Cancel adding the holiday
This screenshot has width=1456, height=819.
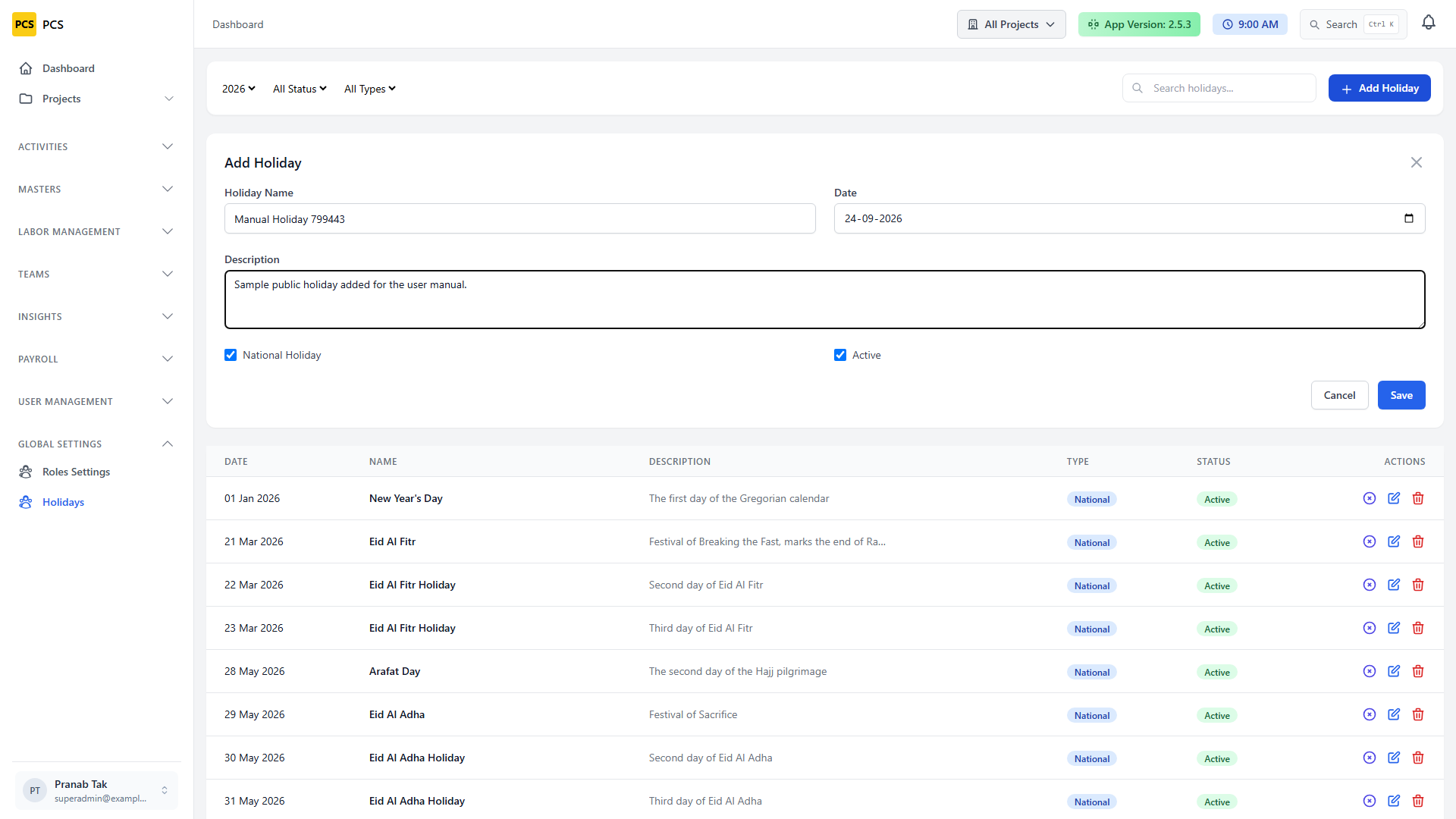click(x=1339, y=395)
